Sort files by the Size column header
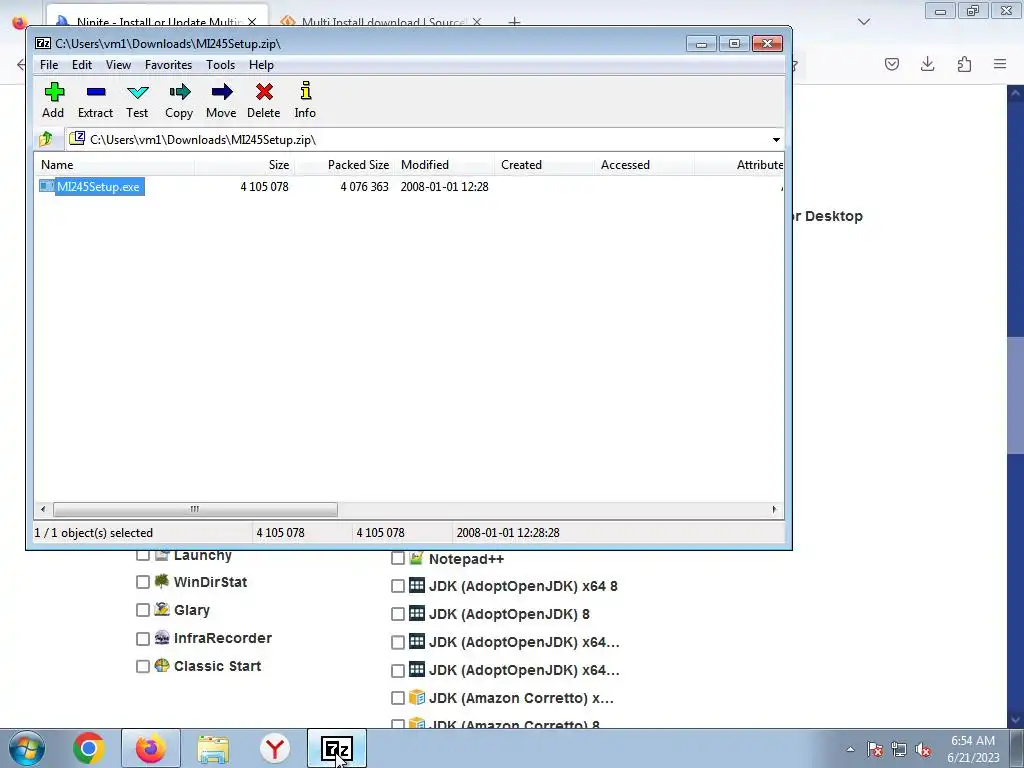Image resolution: width=1024 pixels, height=768 pixels. 244,165
